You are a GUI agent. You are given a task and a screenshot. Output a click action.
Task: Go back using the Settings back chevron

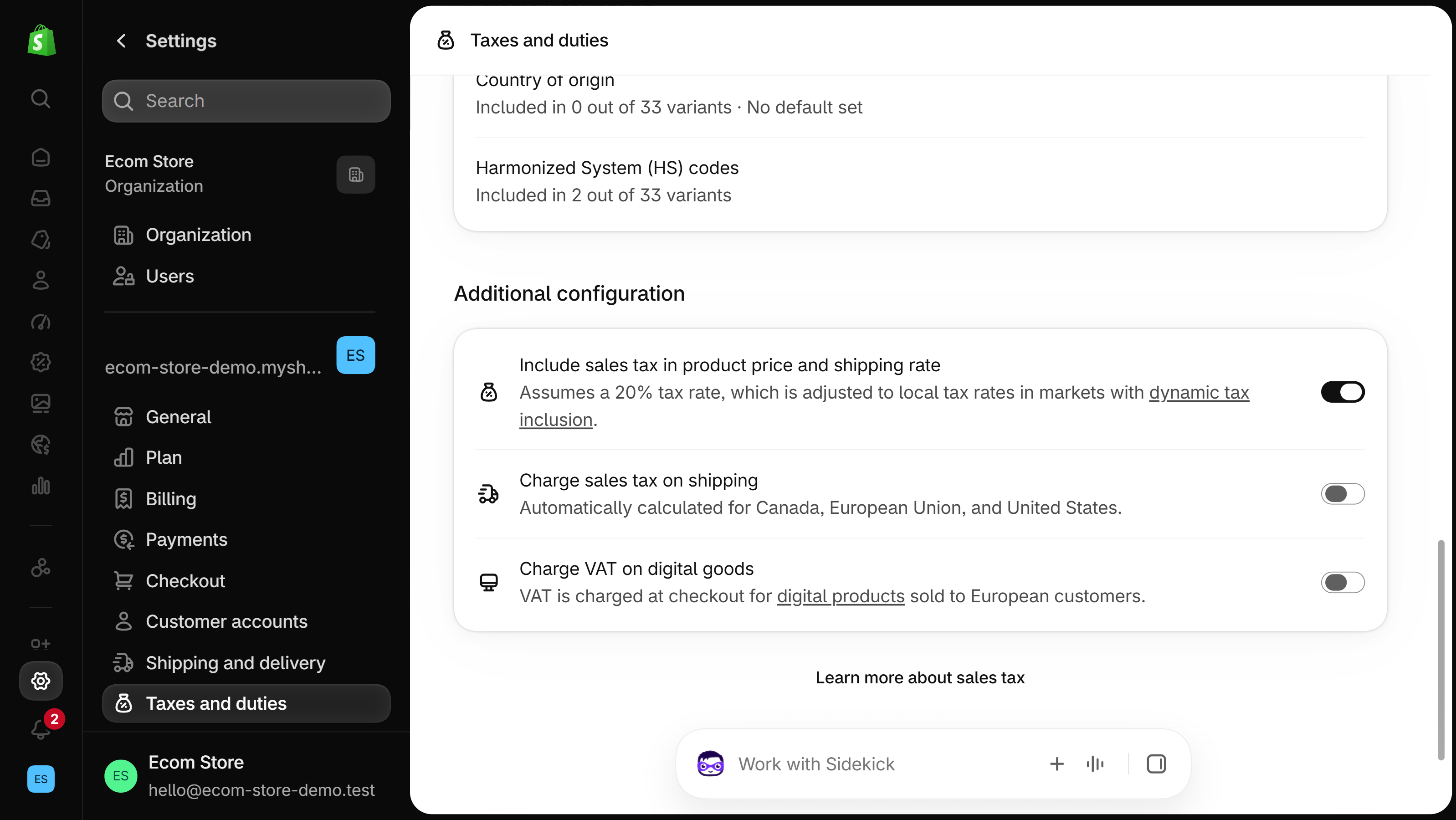[x=122, y=41]
